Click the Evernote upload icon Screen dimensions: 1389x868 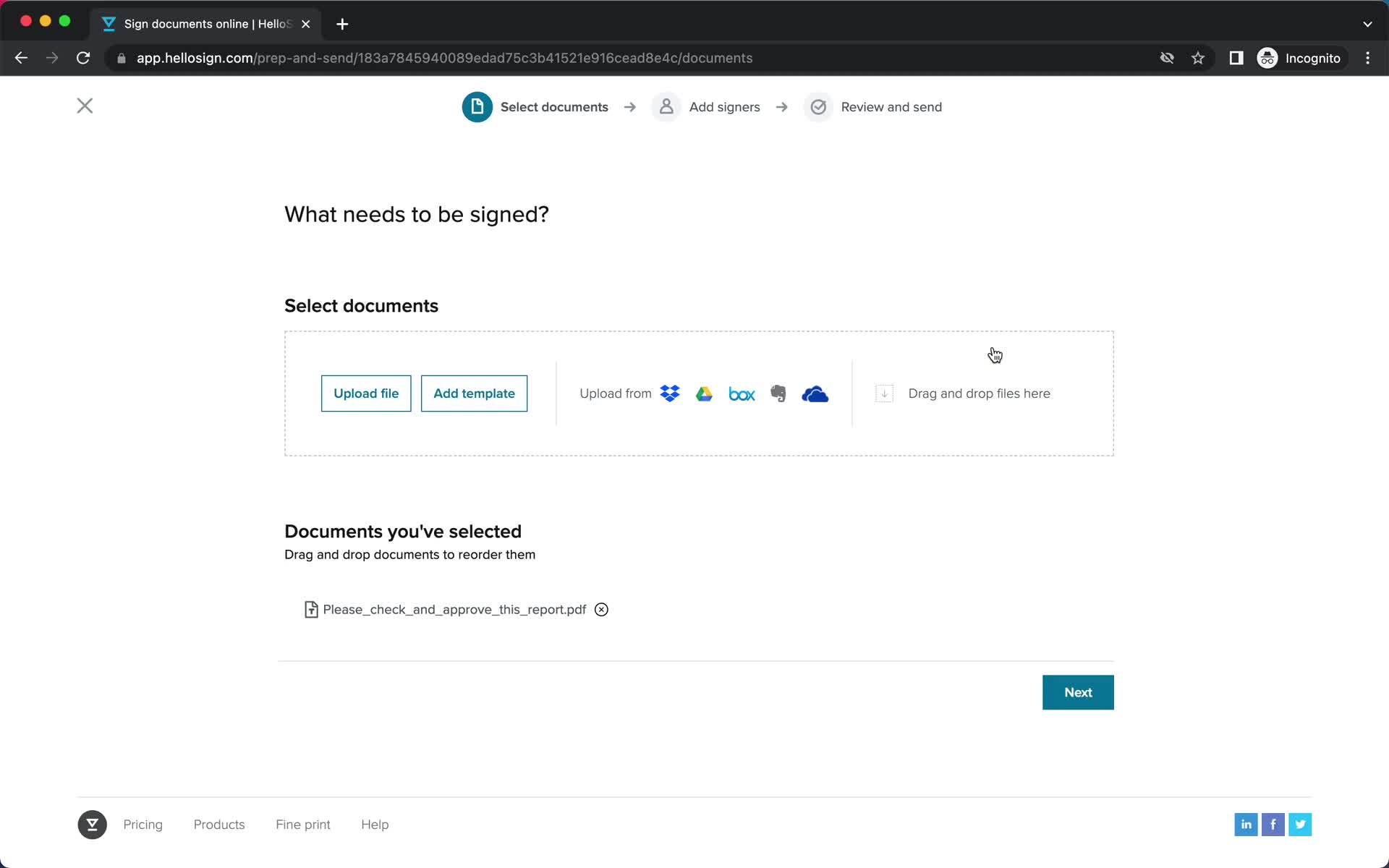pyautogui.click(x=778, y=394)
